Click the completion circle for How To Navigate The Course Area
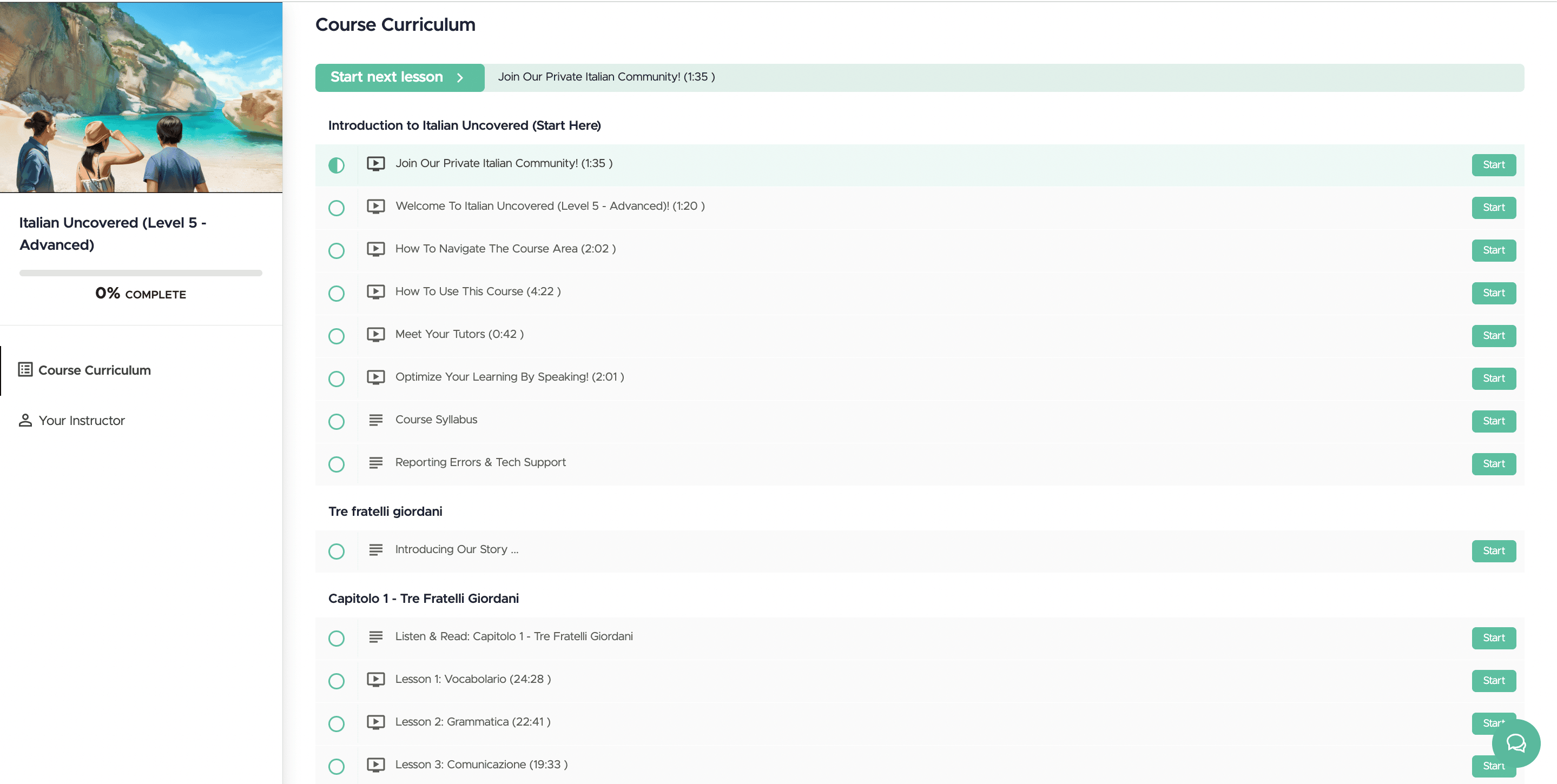 pyautogui.click(x=336, y=251)
